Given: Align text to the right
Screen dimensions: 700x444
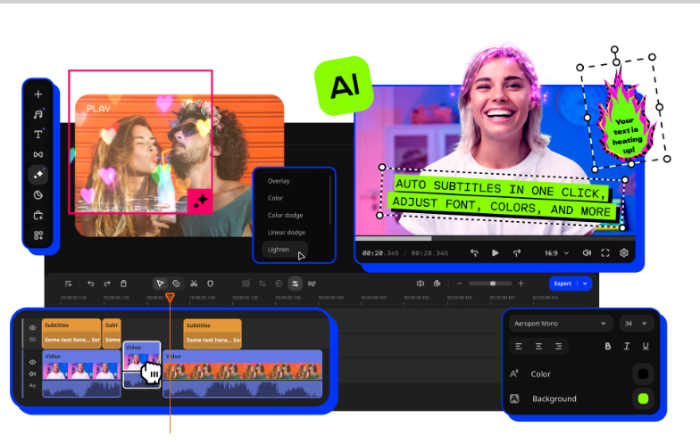Looking at the screenshot, I should pos(558,346).
